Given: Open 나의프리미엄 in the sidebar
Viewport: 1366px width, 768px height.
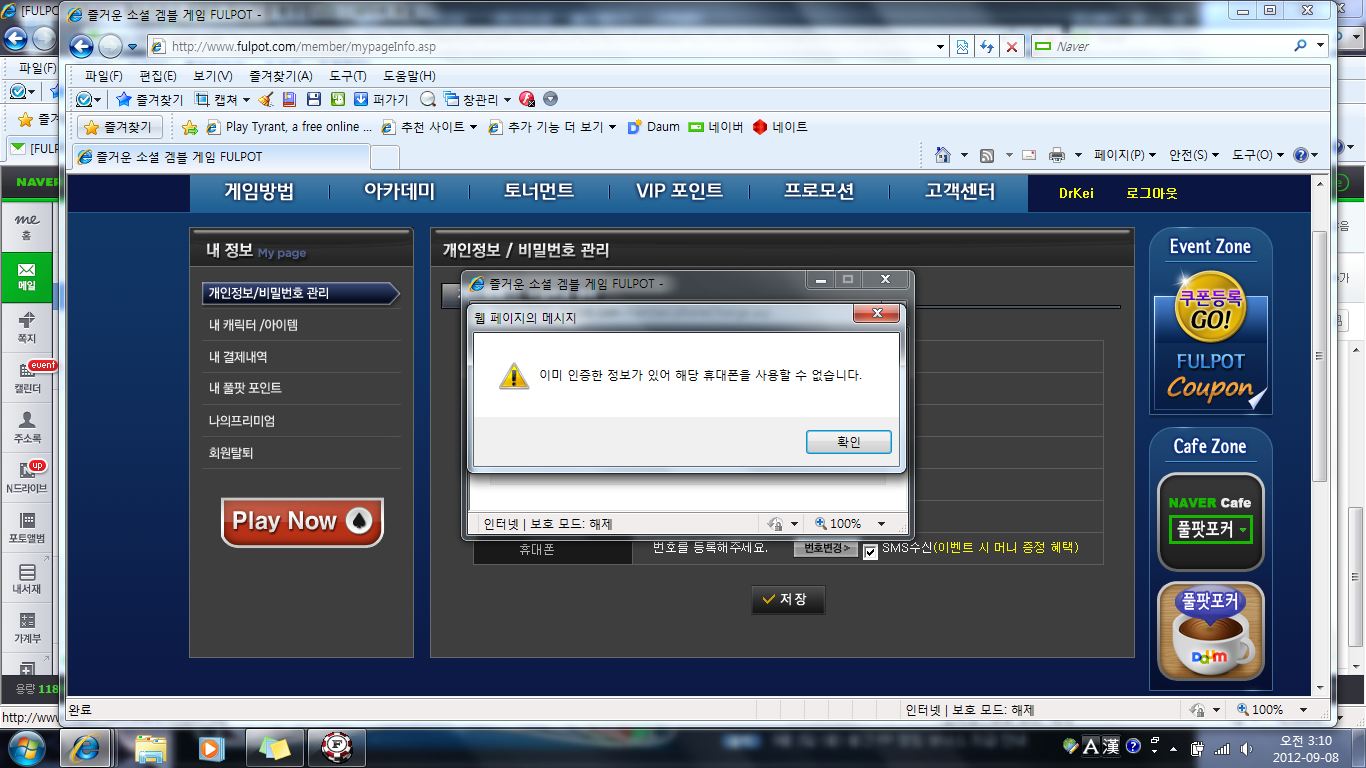Looking at the screenshot, I should pos(241,421).
